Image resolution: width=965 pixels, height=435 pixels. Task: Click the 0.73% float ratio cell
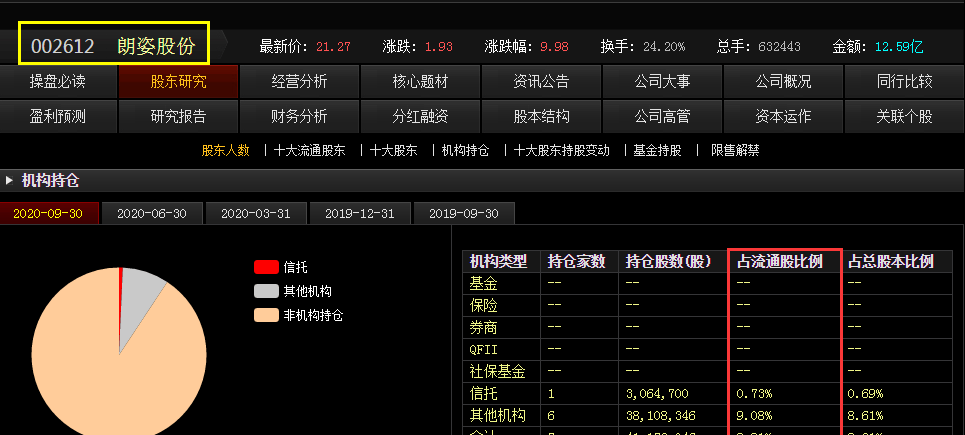coord(754,394)
